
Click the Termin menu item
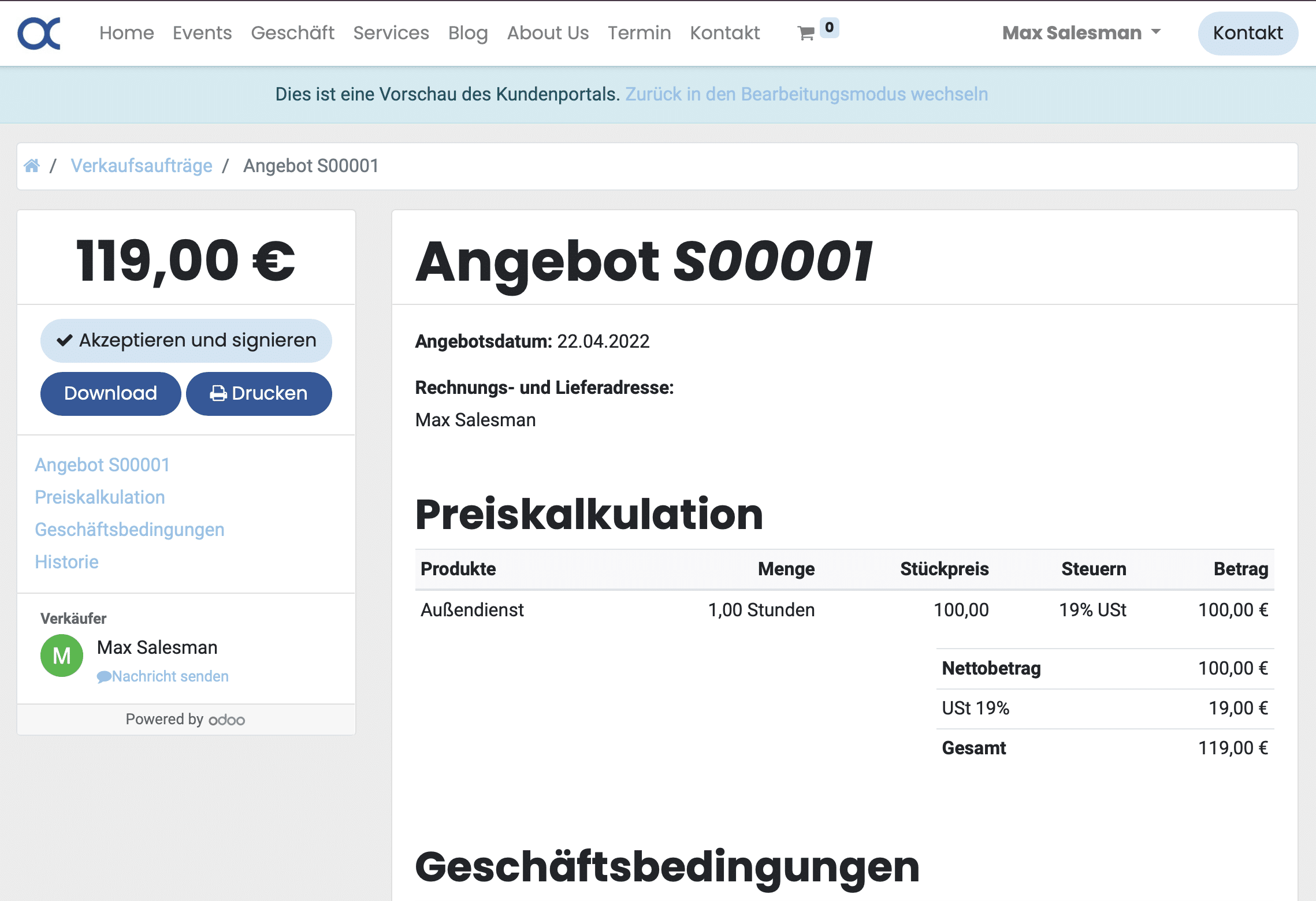(x=639, y=31)
